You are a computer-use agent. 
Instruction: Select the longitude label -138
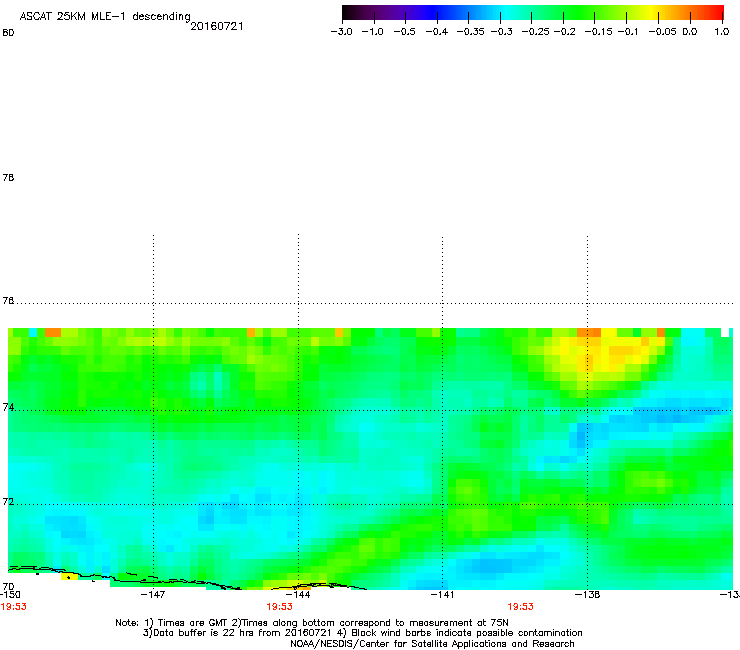[588, 595]
